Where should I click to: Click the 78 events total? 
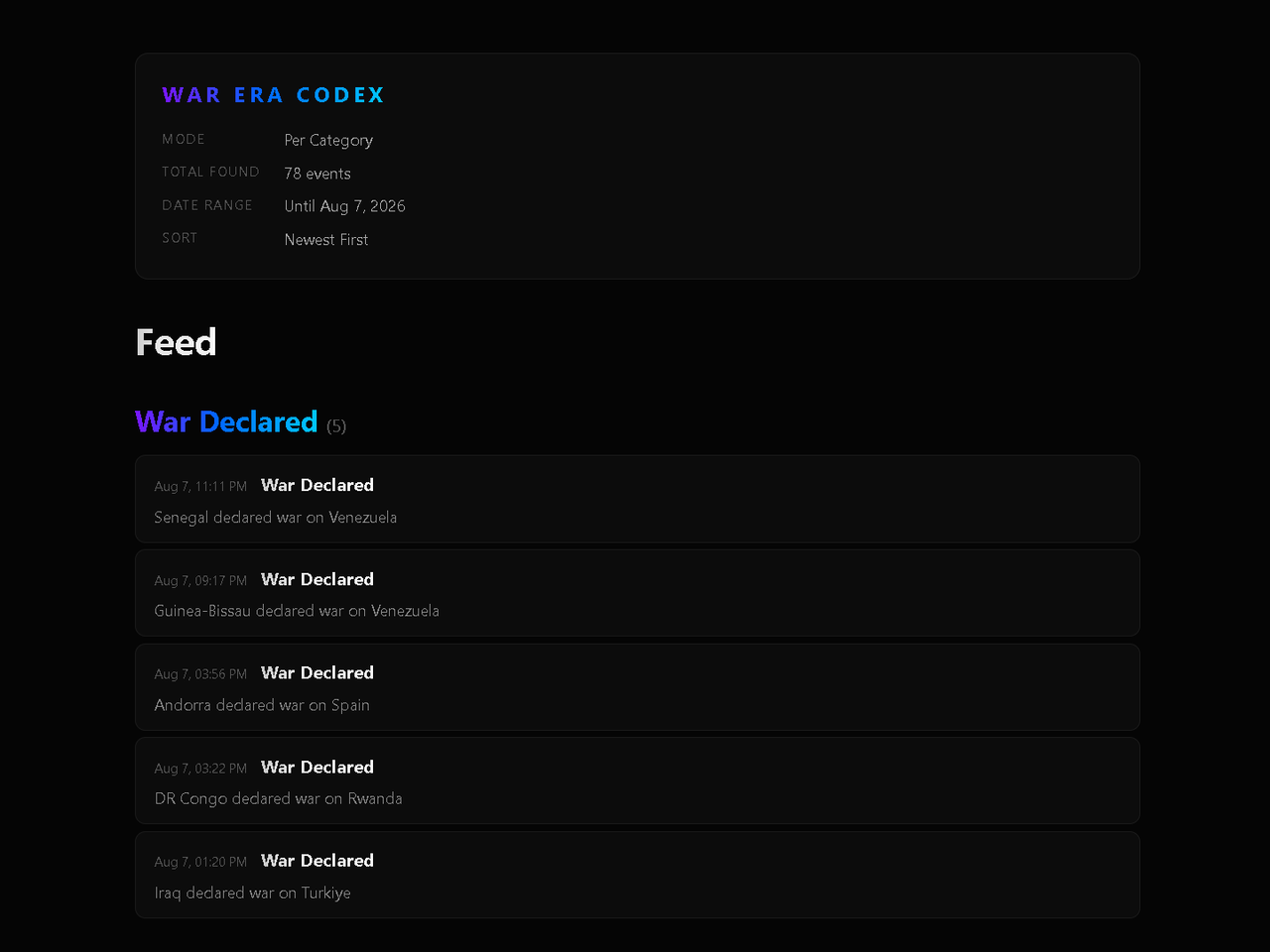pyautogui.click(x=317, y=174)
